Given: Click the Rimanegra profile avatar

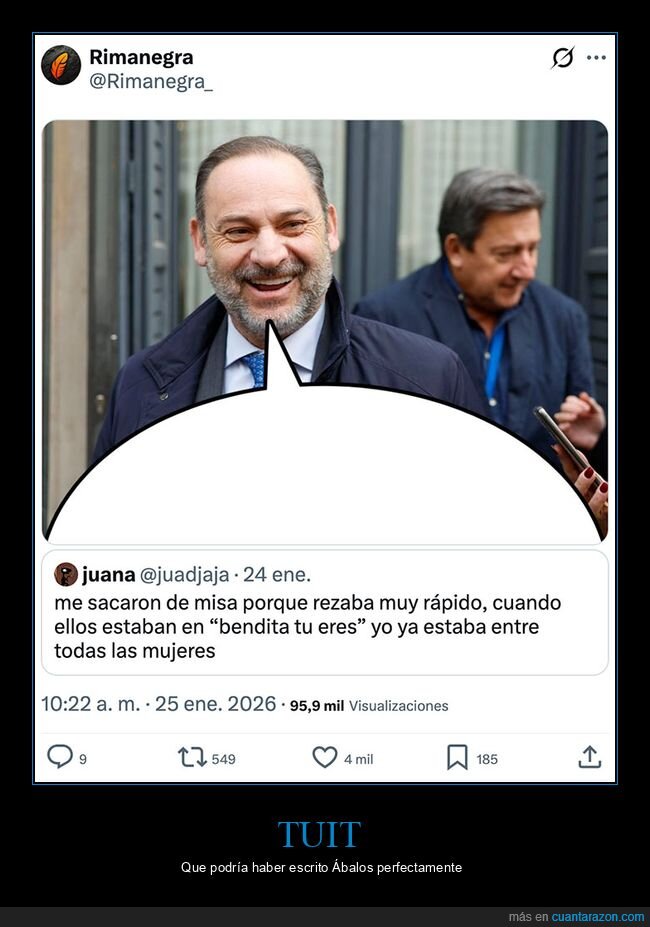Looking at the screenshot, I should pos(61,65).
